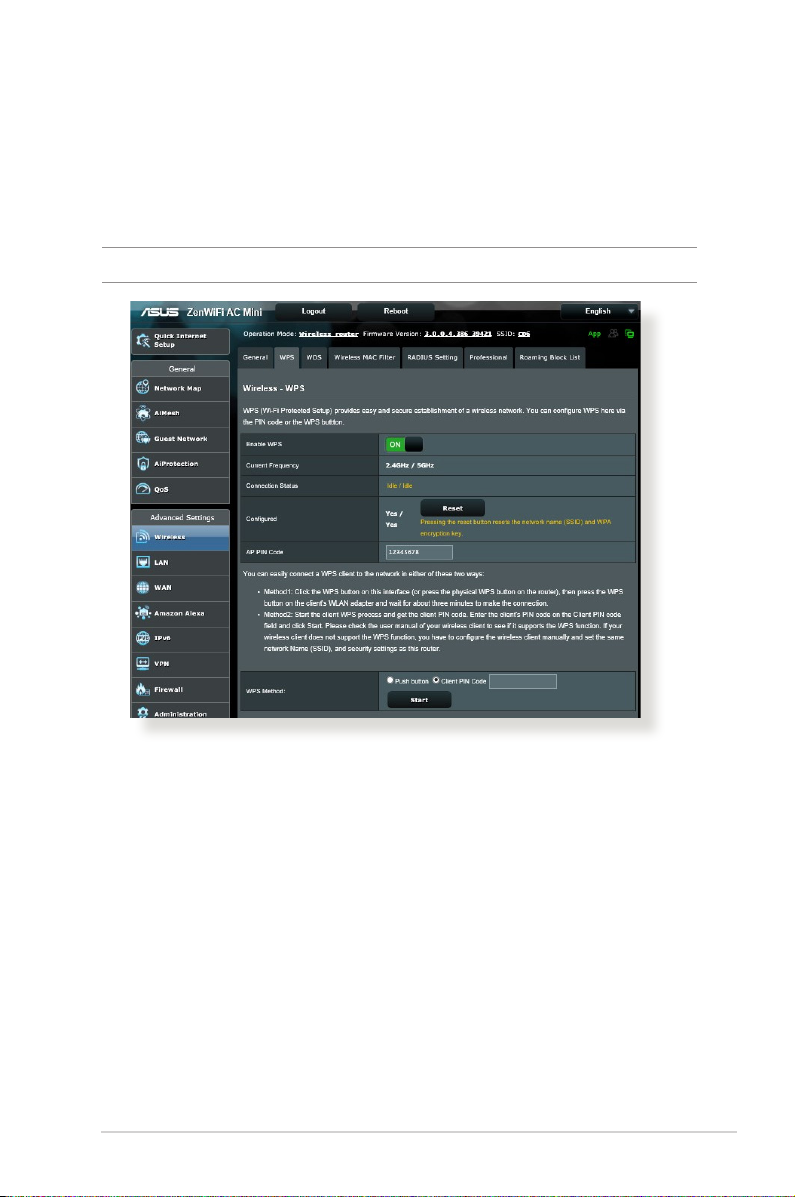This screenshot has width=795, height=1197.
Task: Click the users status icon near App
Action: click(613, 334)
